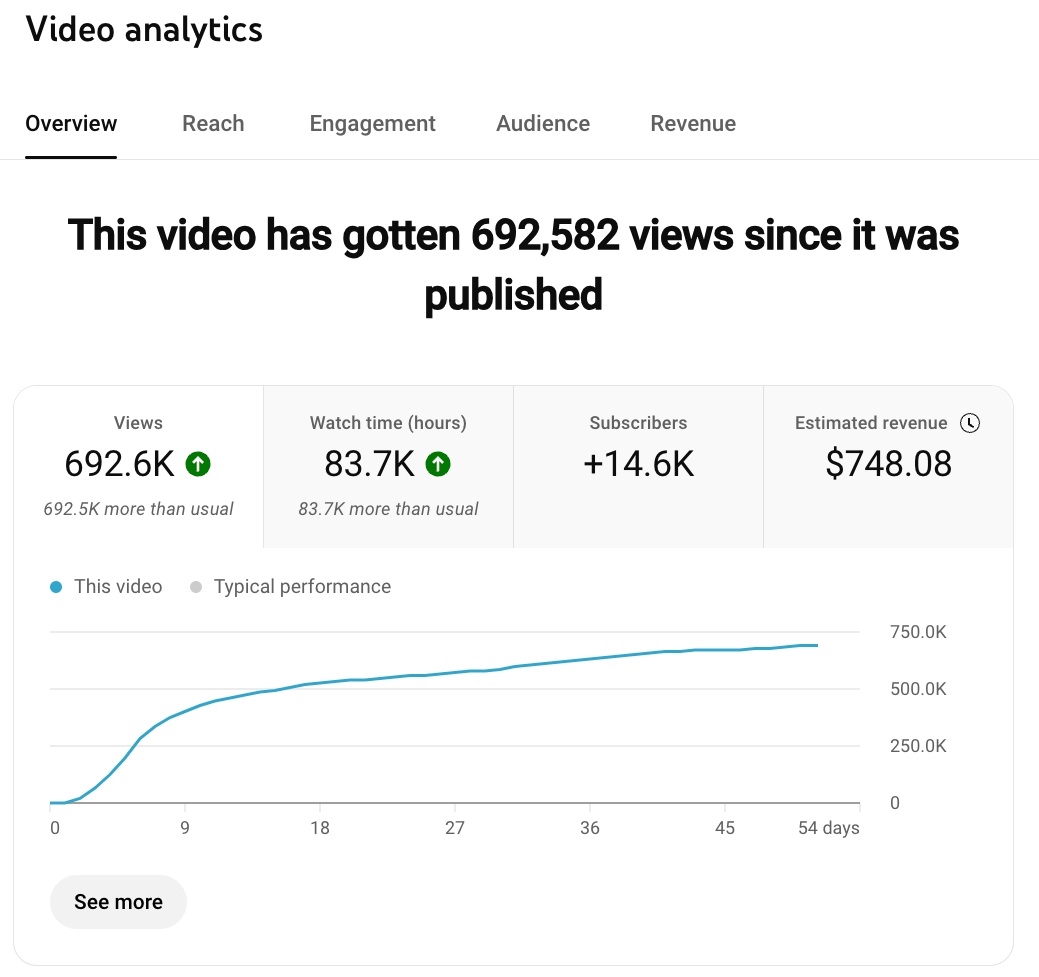The image size is (1039, 977).
Task: Click the Typical performance legend label
Action: 302,587
